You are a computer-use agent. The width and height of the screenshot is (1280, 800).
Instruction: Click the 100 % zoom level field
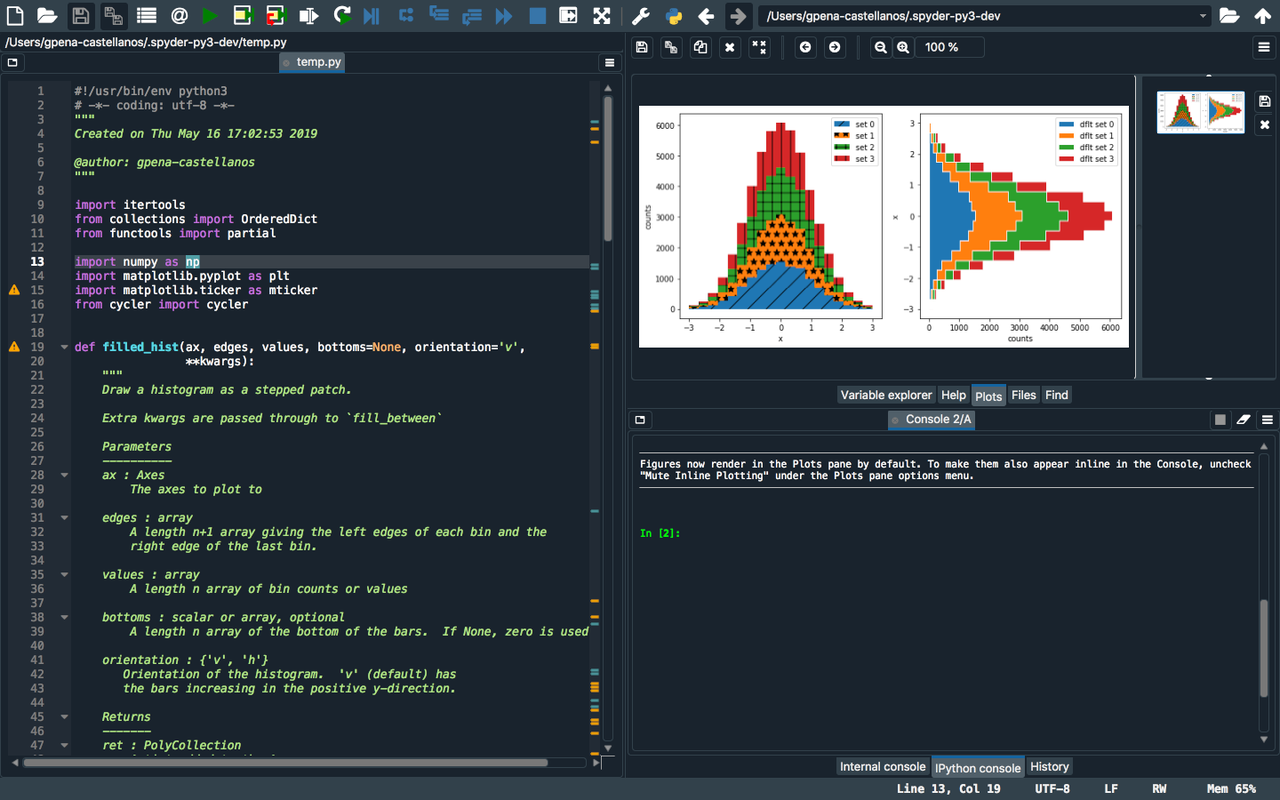coord(948,47)
